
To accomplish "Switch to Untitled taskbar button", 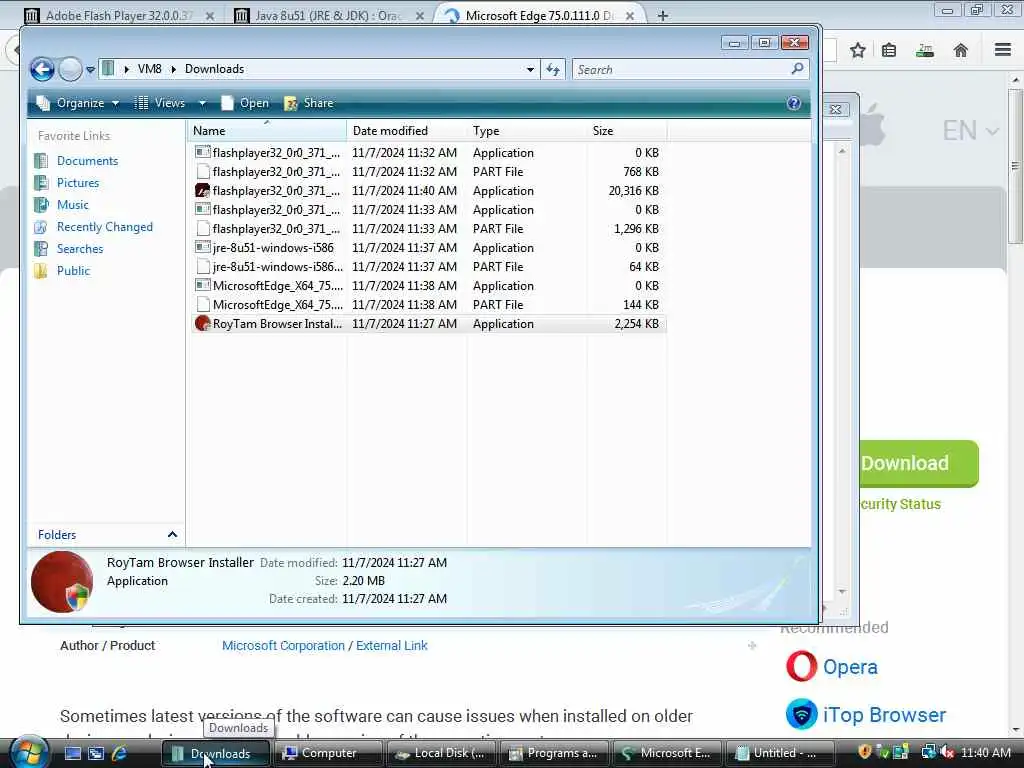I will [780, 753].
